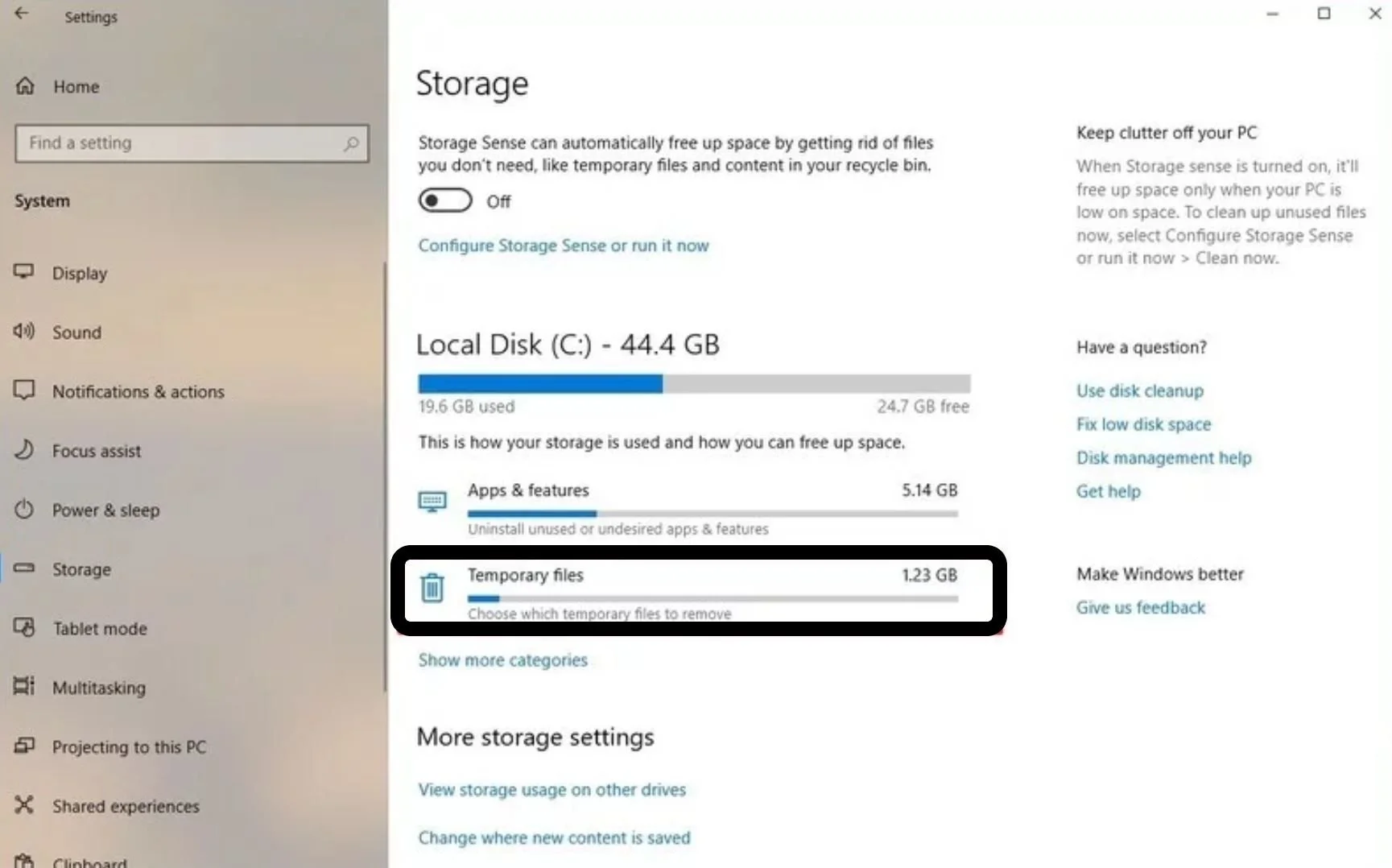Open View storage usage on other drives
Screen dimensions: 1392x868
click(x=552, y=790)
